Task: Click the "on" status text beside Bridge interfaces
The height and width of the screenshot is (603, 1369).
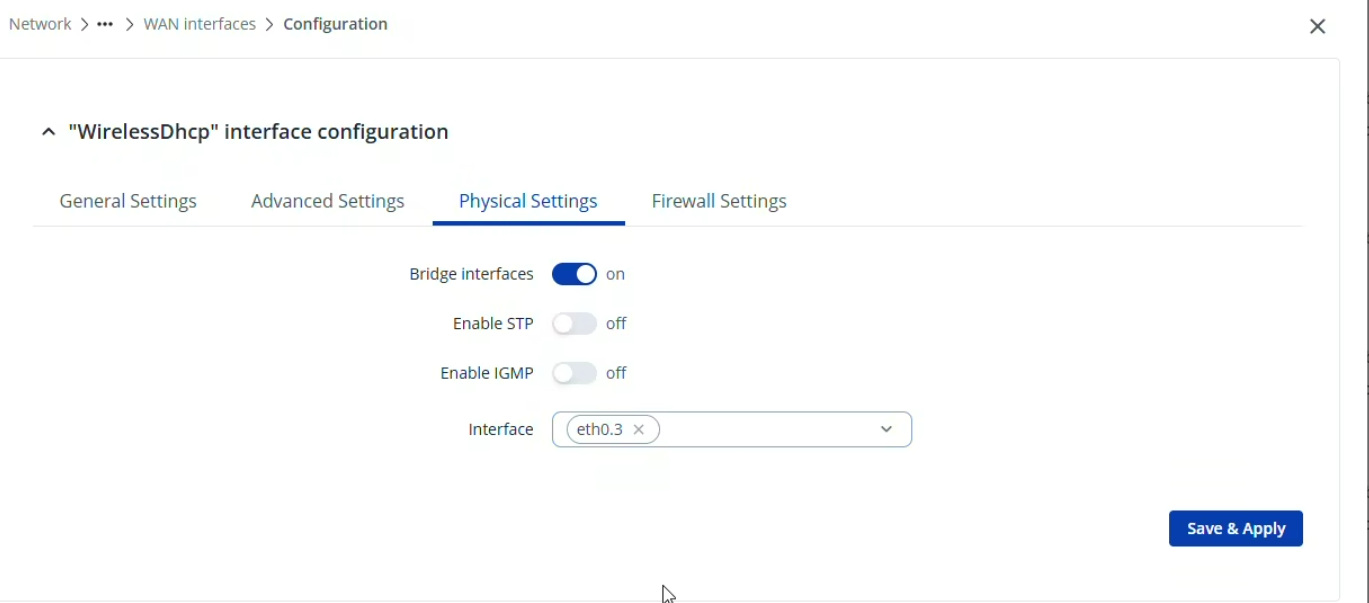Action: tap(615, 274)
